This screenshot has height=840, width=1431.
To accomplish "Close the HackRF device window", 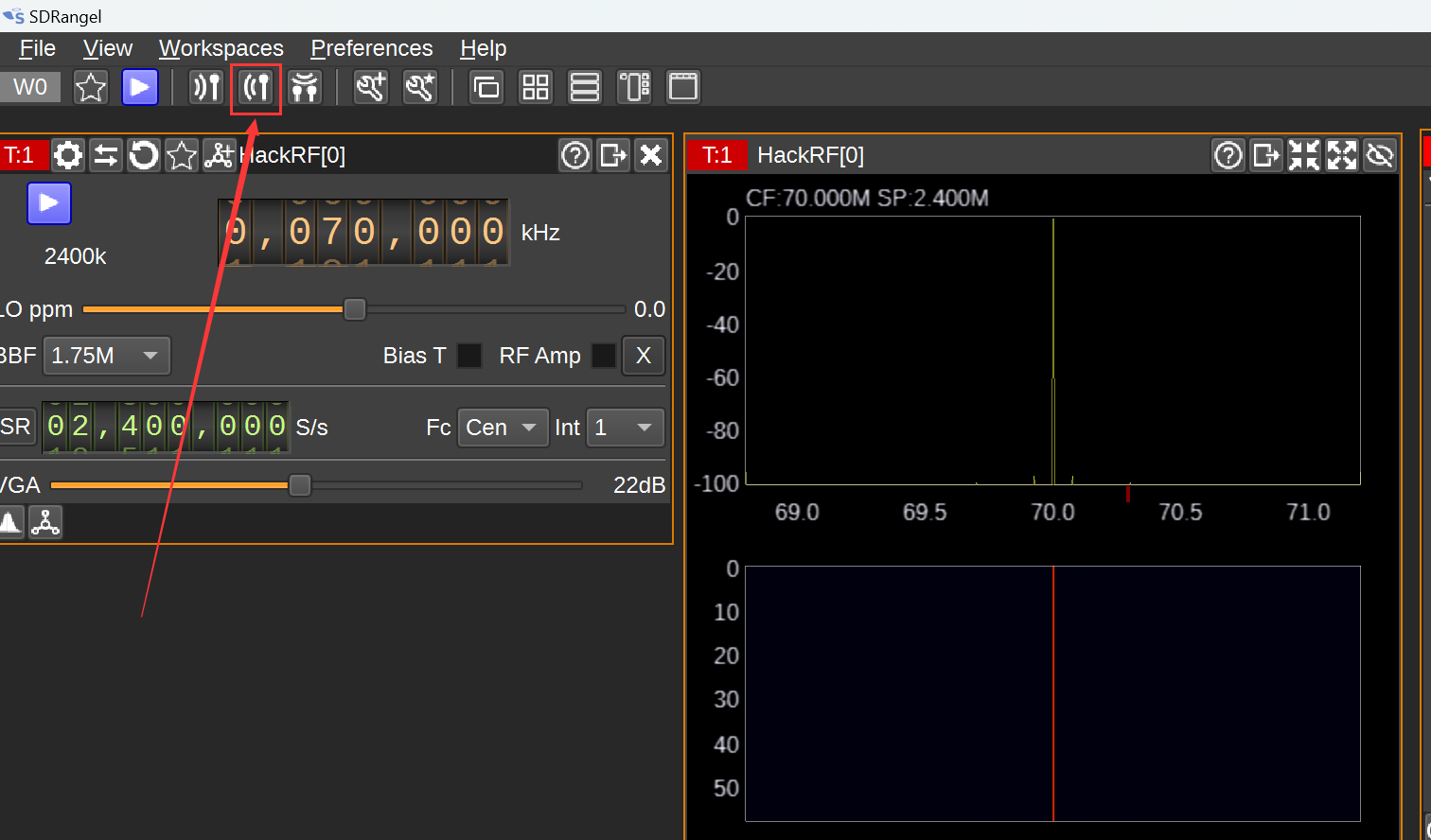I will (651, 155).
